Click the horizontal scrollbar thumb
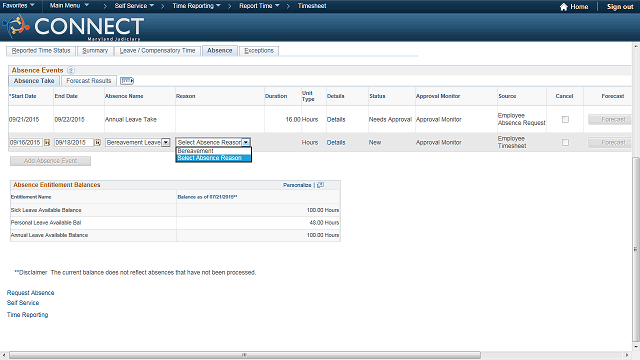Viewport: 640px width, 360px height. click(x=244, y=355)
